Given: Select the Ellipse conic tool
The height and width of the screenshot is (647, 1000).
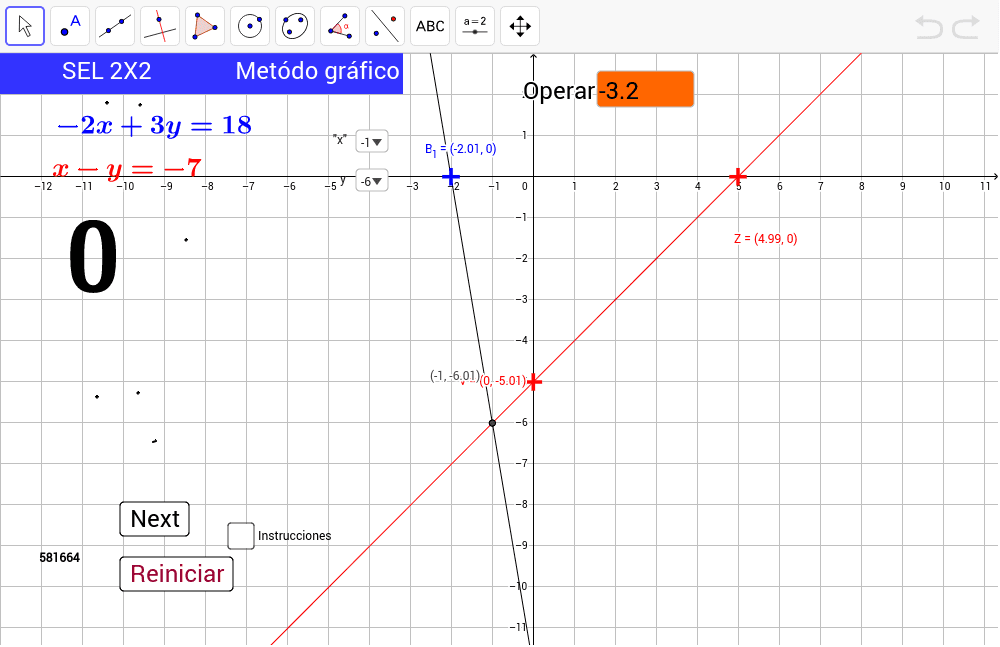Looking at the screenshot, I should click(295, 26).
